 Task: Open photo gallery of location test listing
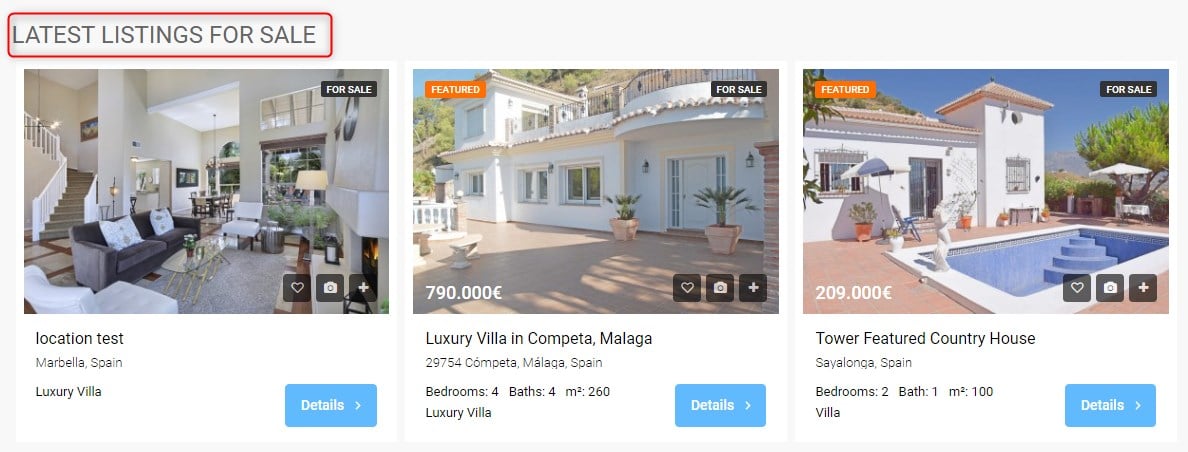pos(330,288)
